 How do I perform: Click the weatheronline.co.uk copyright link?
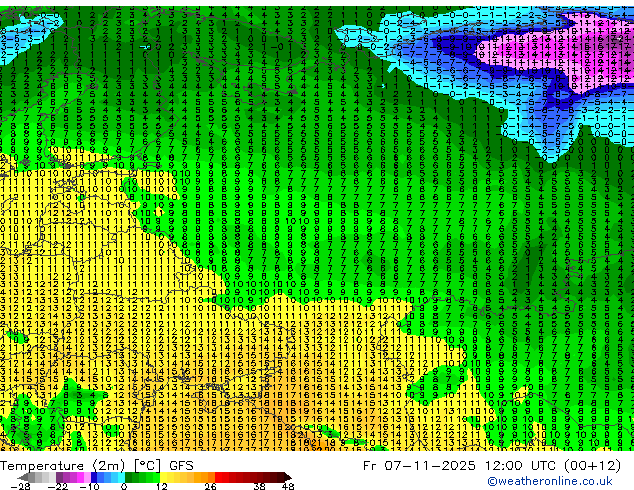point(550,481)
